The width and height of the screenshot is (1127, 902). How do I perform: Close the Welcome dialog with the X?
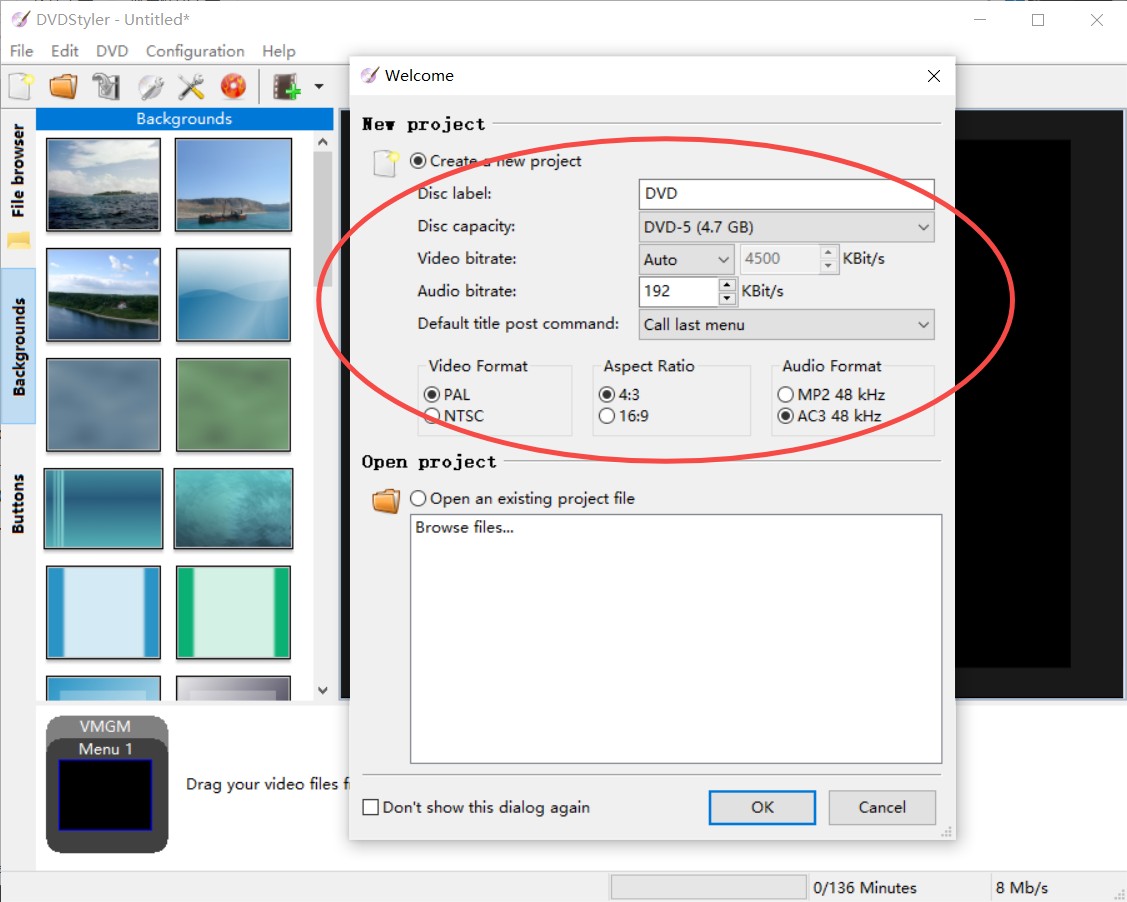pyautogui.click(x=934, y=75)
